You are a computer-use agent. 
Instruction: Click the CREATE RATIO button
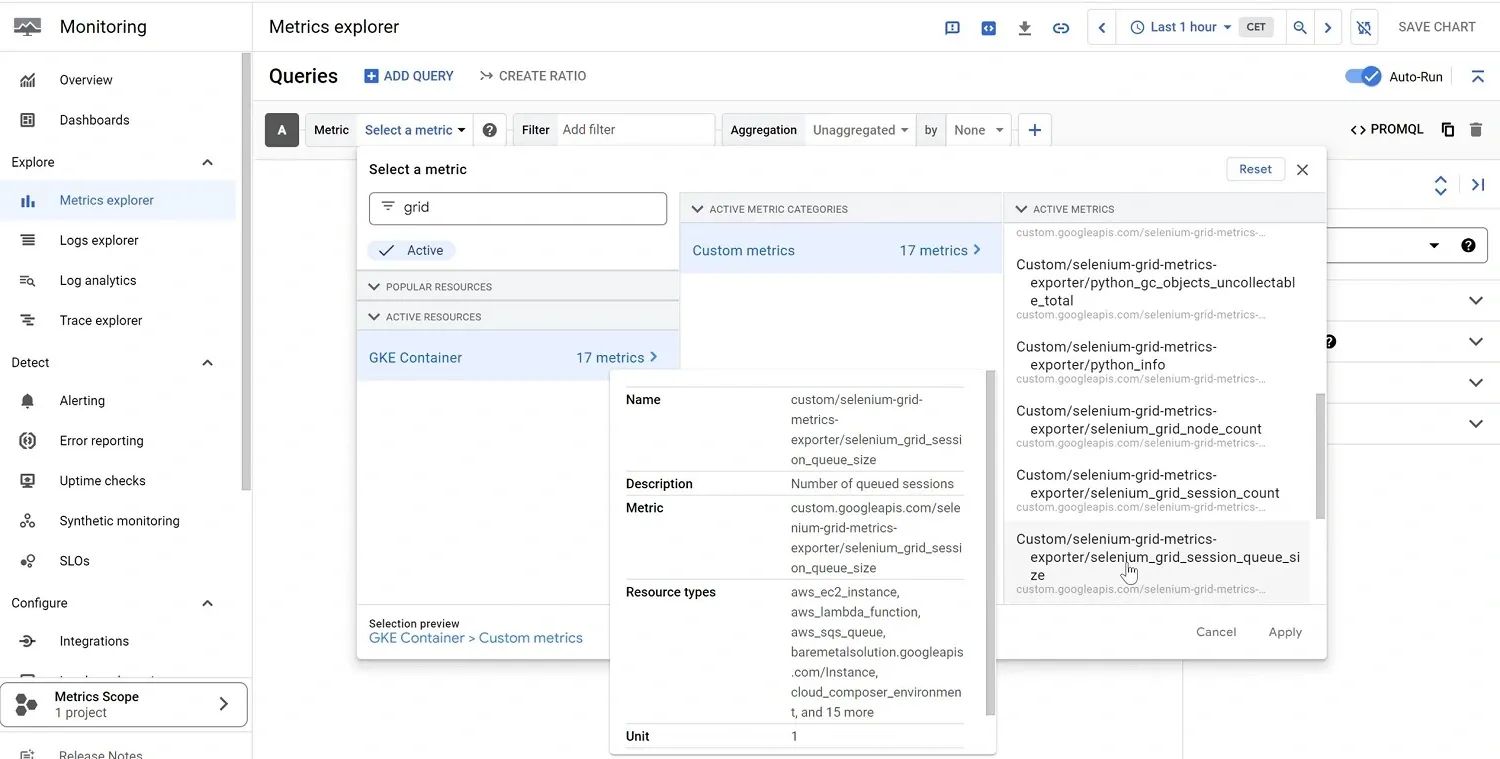pos(533,76)
